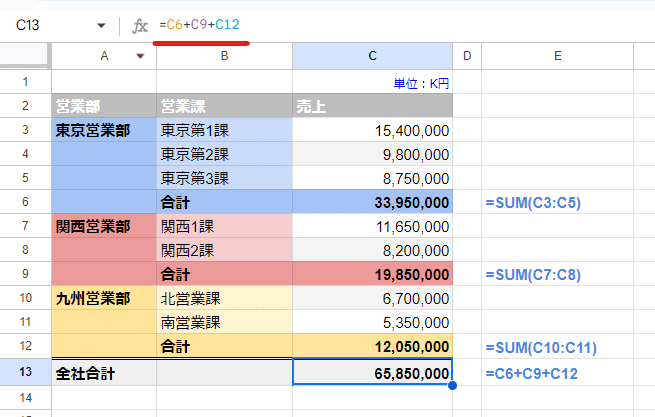The image size is (655, 417).
Task: Click the cell with 15,400,000
Action: 373,130
